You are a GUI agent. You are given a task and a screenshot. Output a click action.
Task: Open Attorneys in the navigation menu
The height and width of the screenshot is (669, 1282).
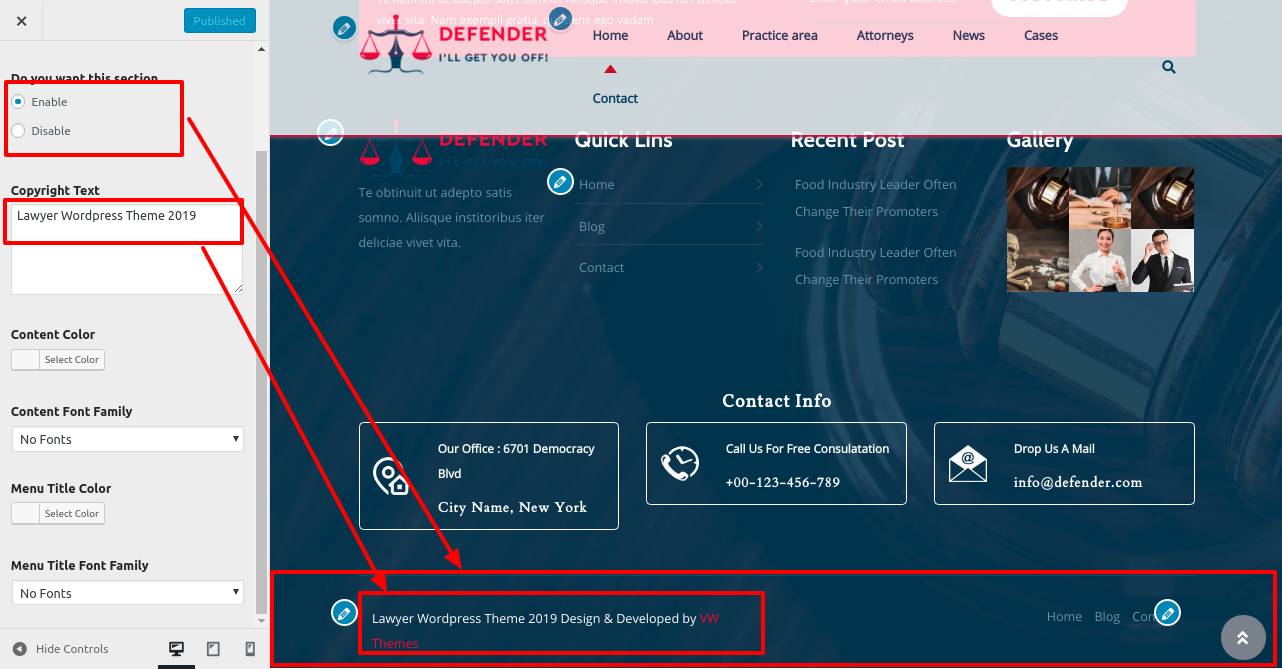(x=885, y=35)
